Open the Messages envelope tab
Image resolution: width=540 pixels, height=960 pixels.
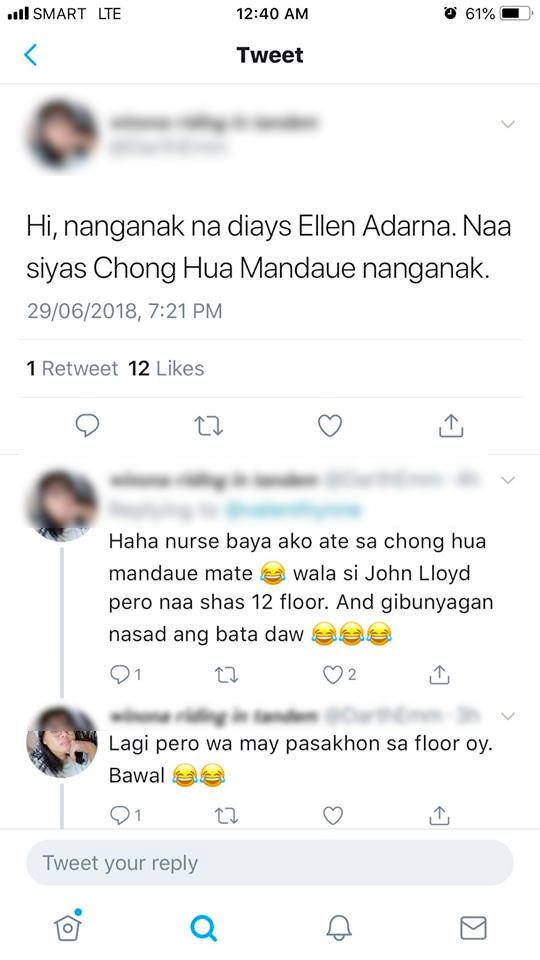tap(473, 928)
